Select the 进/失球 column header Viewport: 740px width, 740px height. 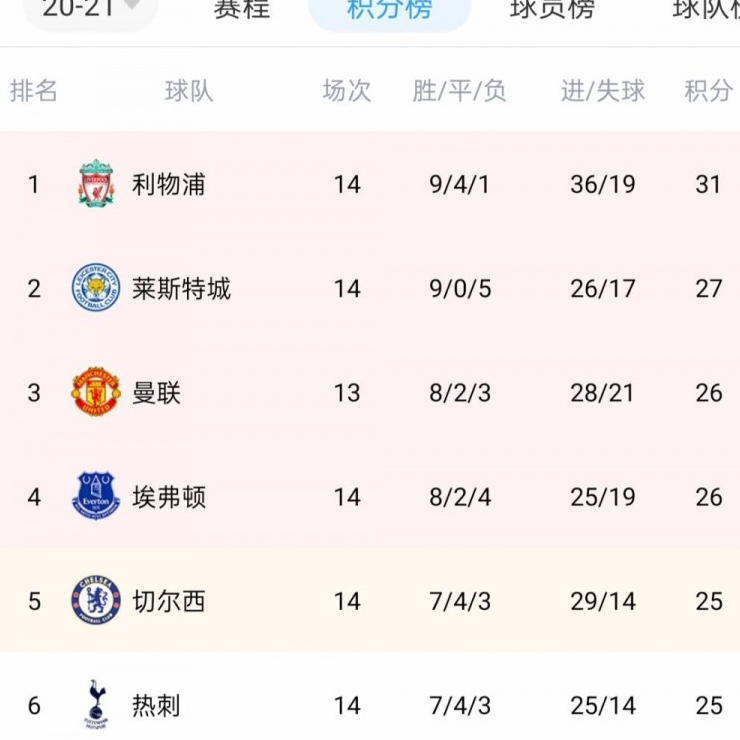[x=603, y=91]
